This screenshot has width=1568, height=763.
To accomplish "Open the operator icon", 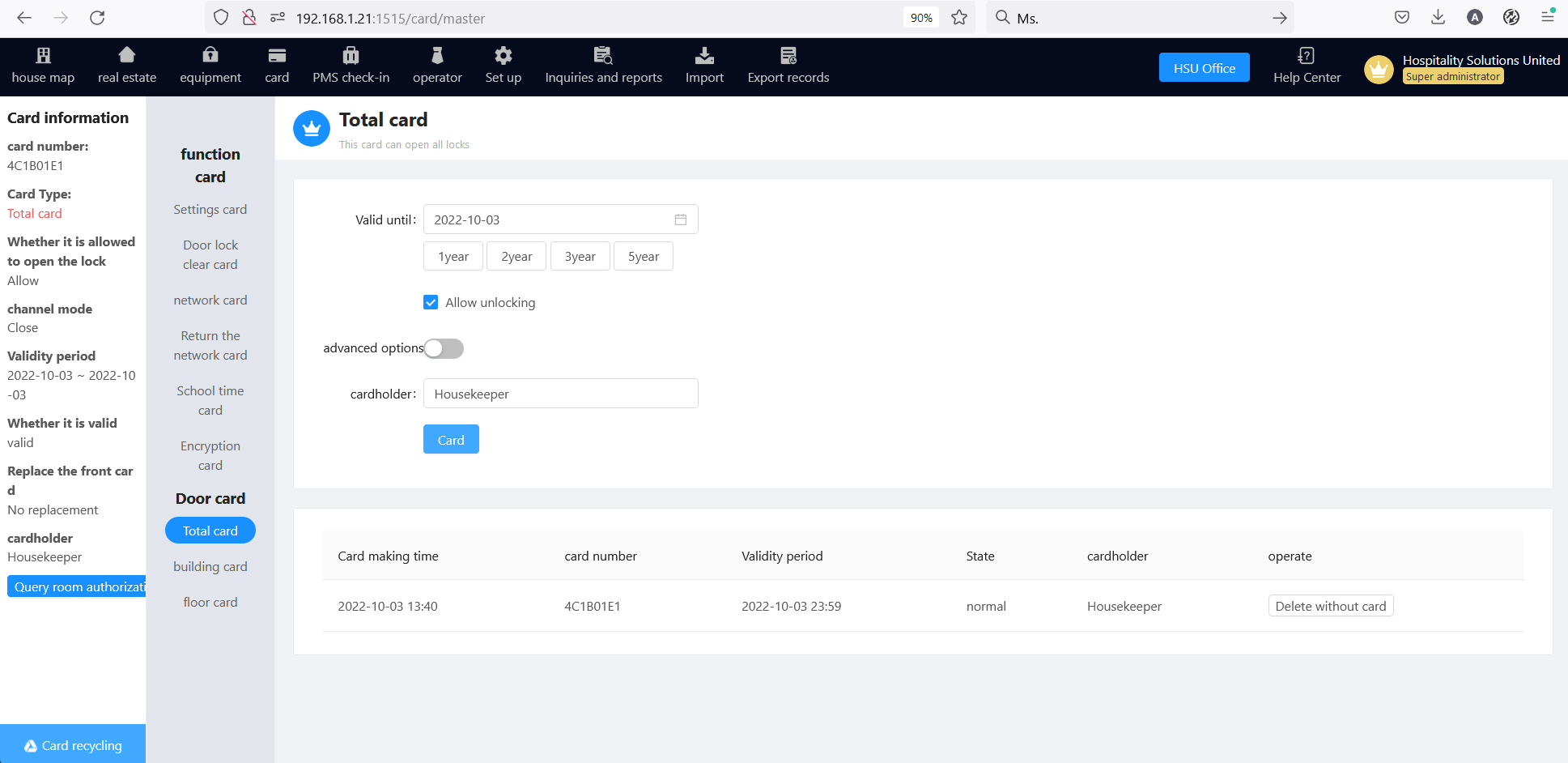I will (x=437, y=55).
